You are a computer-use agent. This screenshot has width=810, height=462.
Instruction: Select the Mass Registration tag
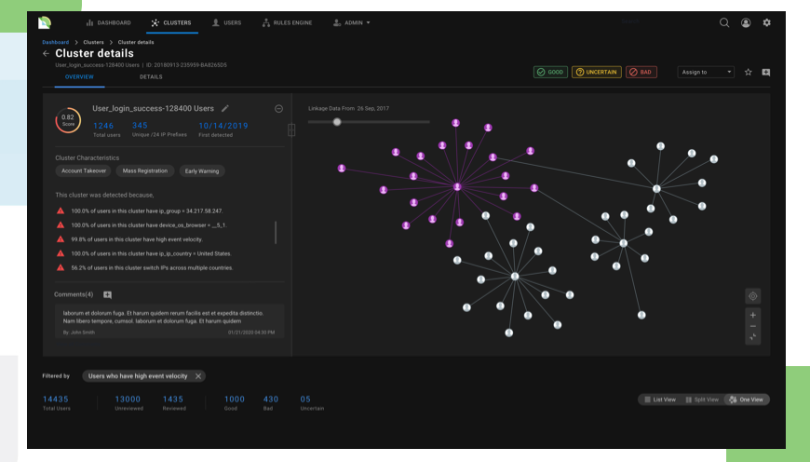[x=145, y=171]
